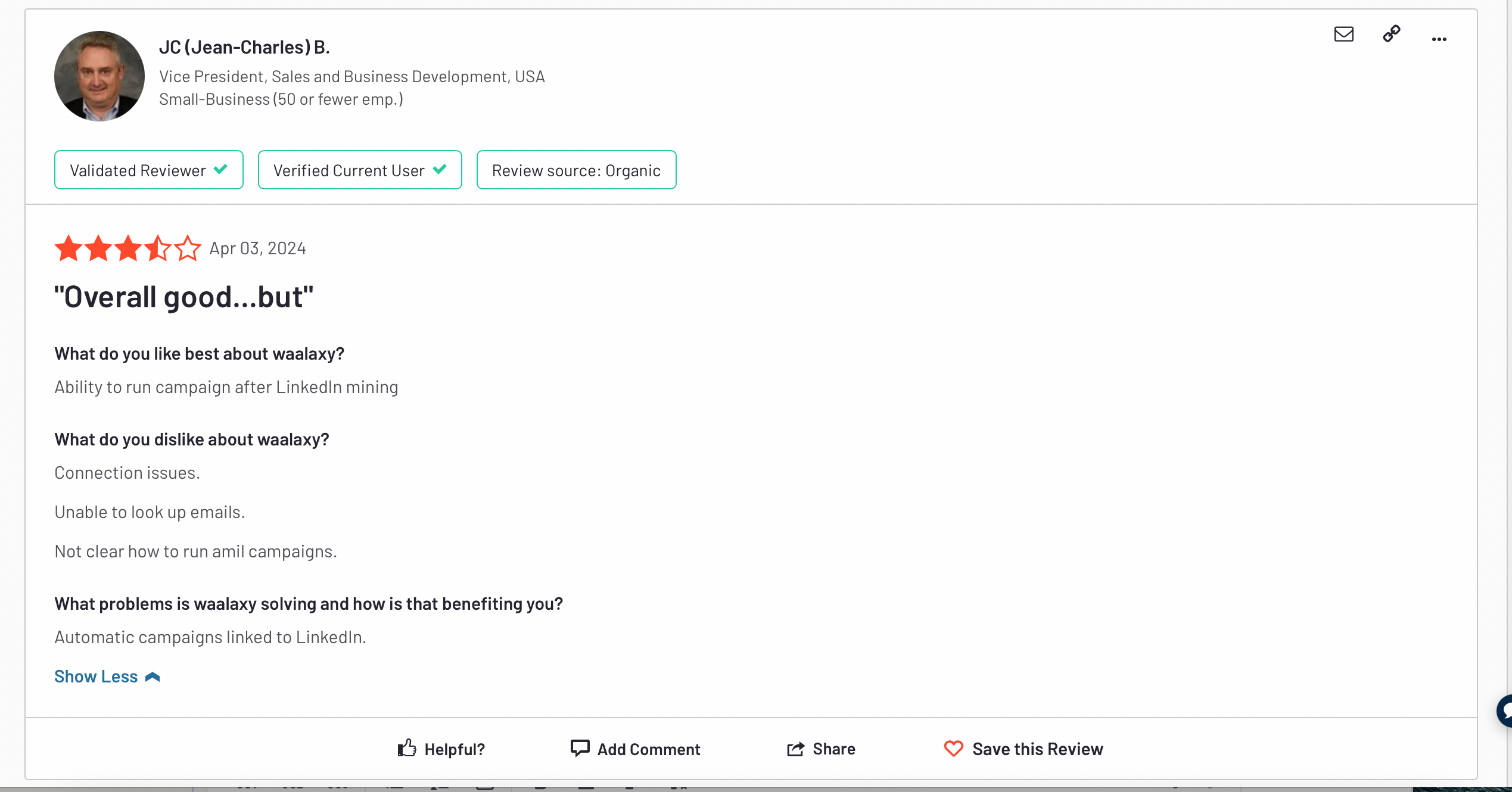This screenshot has width=1512, height=792.
Task: Click the heart Save icon
Action: tap(953, 749)
